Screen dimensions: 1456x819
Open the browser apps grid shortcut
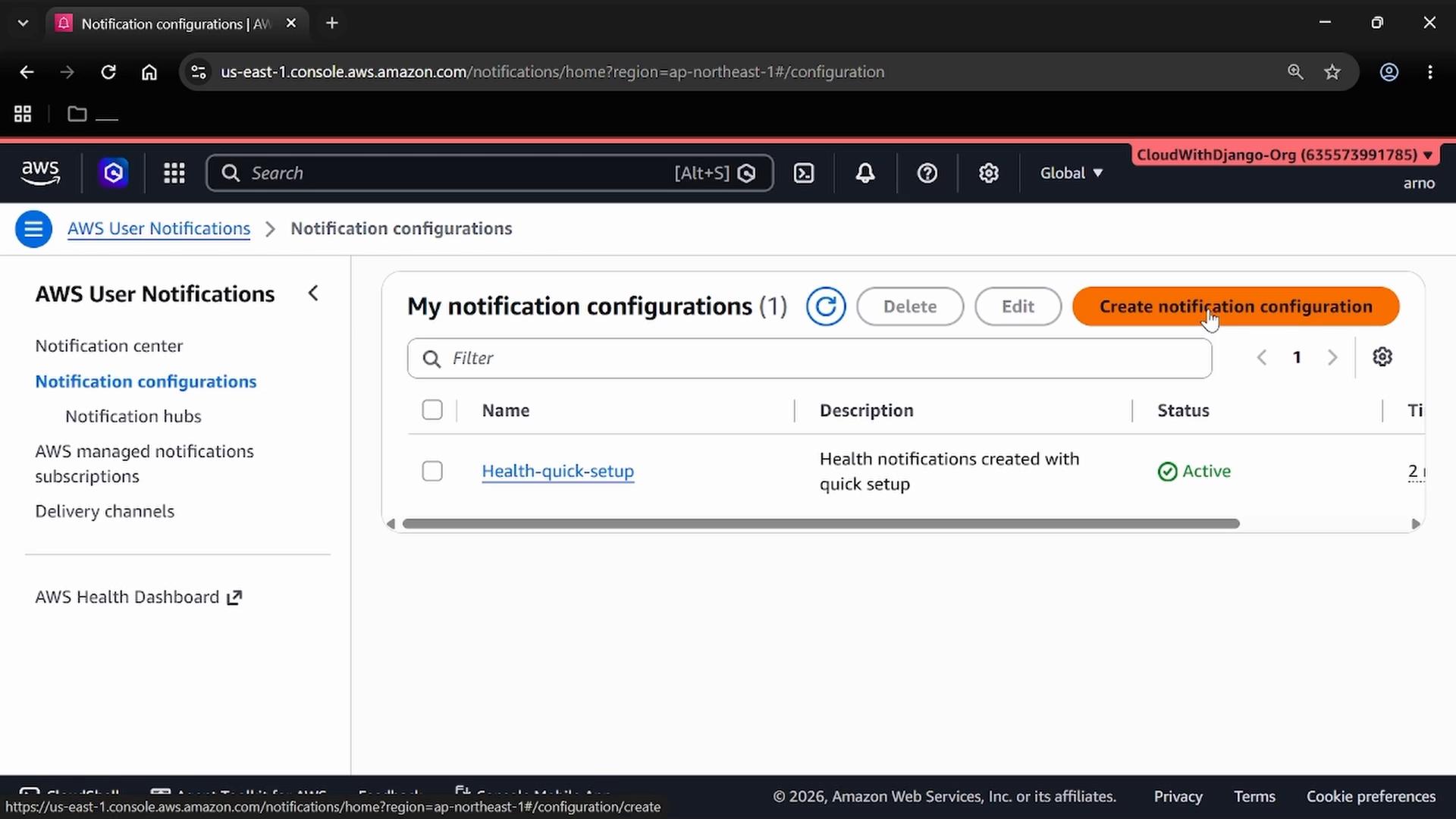coord(23,114)
